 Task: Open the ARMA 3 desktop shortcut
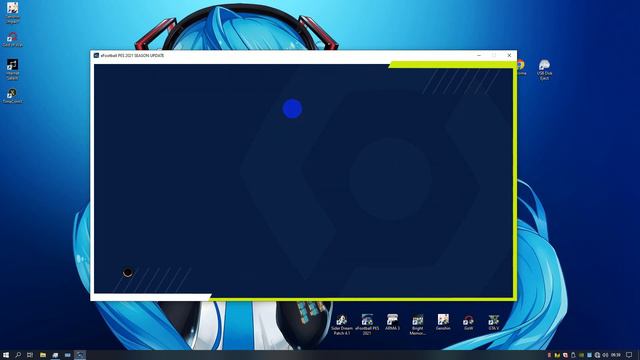(x=392, y=322)
